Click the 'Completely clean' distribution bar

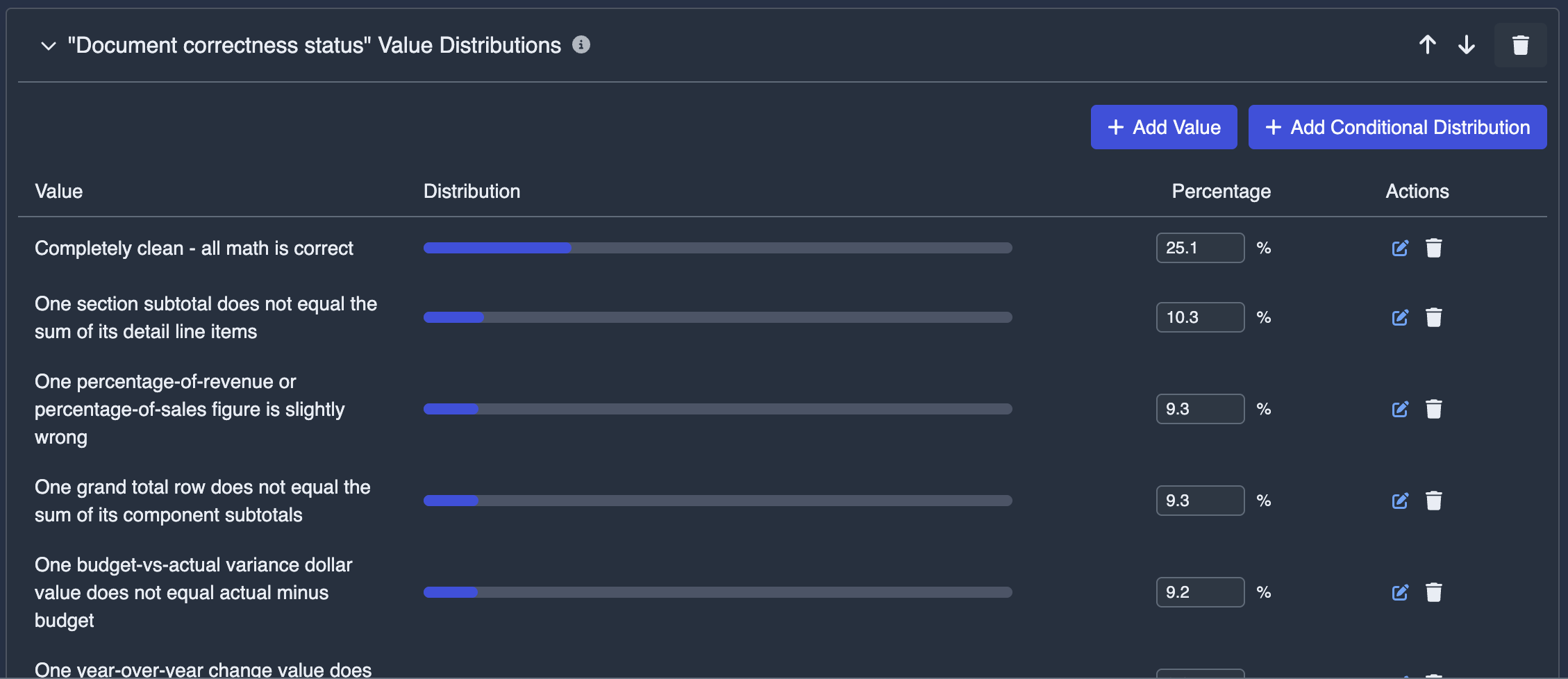717,248
